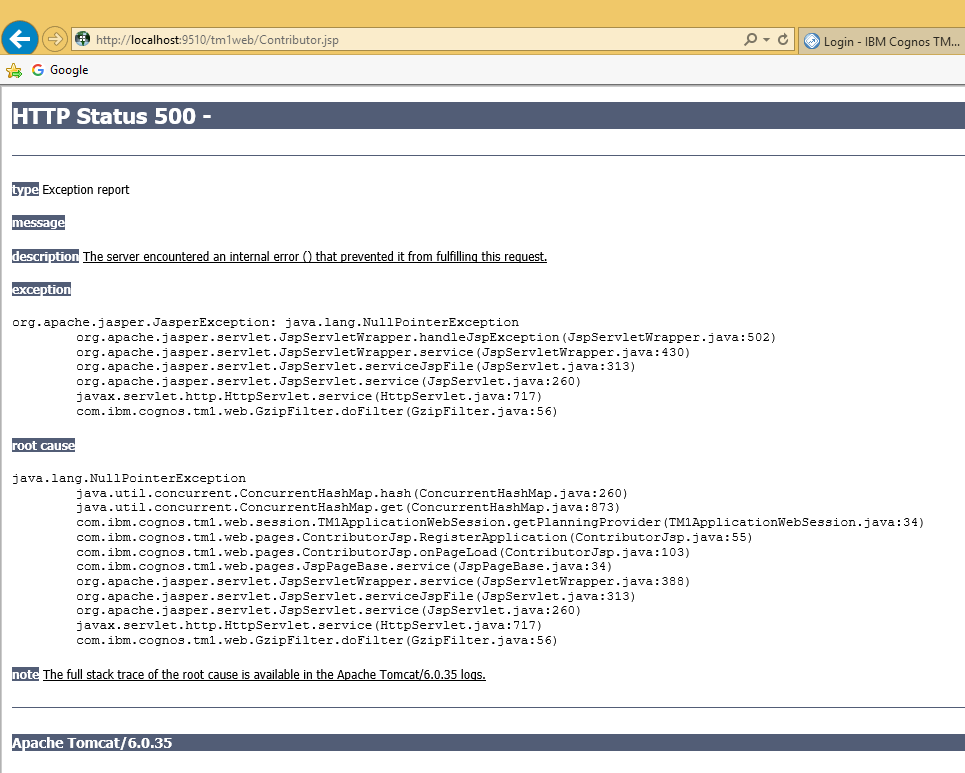The image size is (965, 773).
Task: Click the ConcurrentHashMap.hash stack line
Action: [351, 493]
